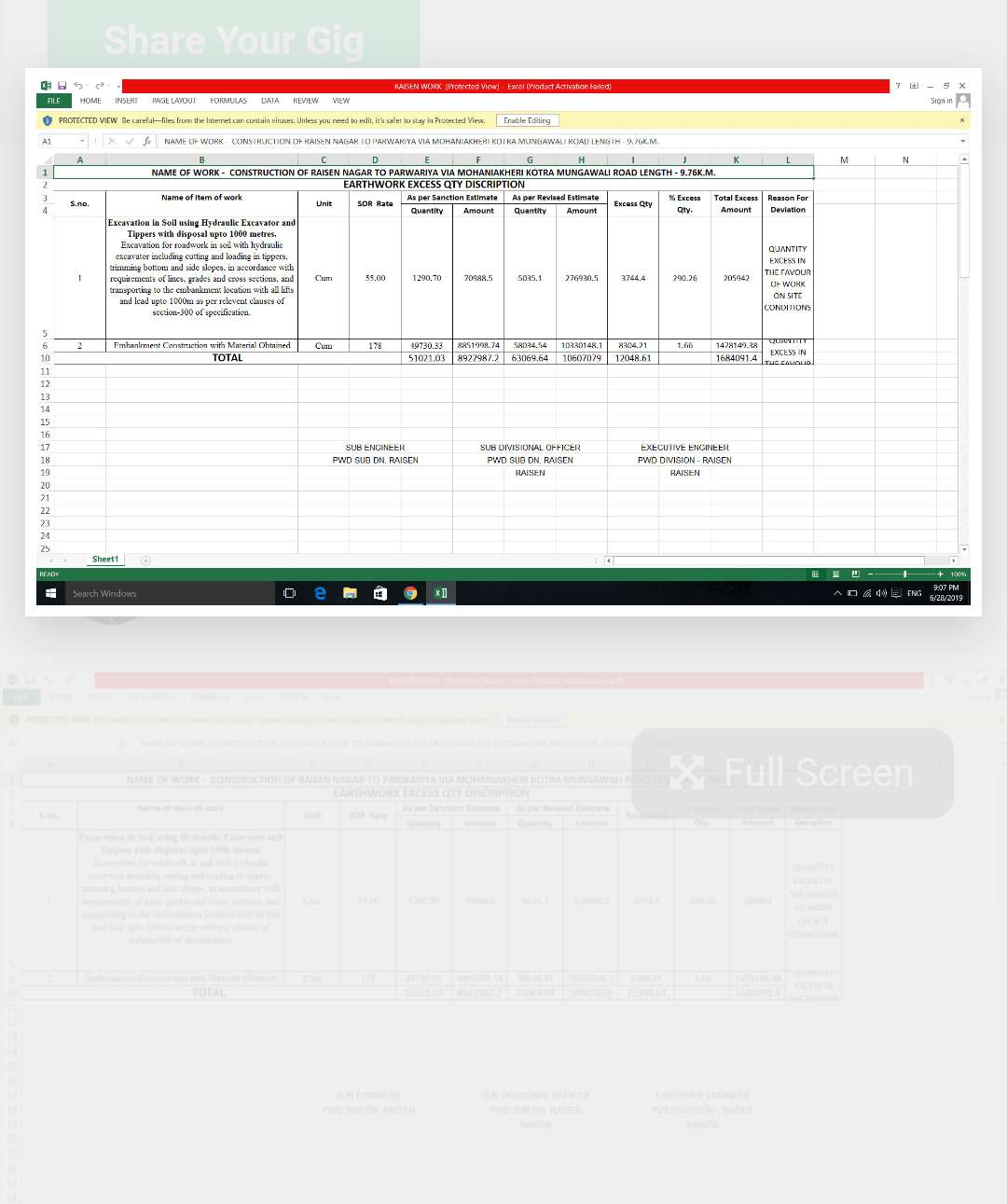This screenshot has width=1007, height=1204.
Task: Open the Quick Access Toolbar customize dropdown
Action: [x=117, y=86]
